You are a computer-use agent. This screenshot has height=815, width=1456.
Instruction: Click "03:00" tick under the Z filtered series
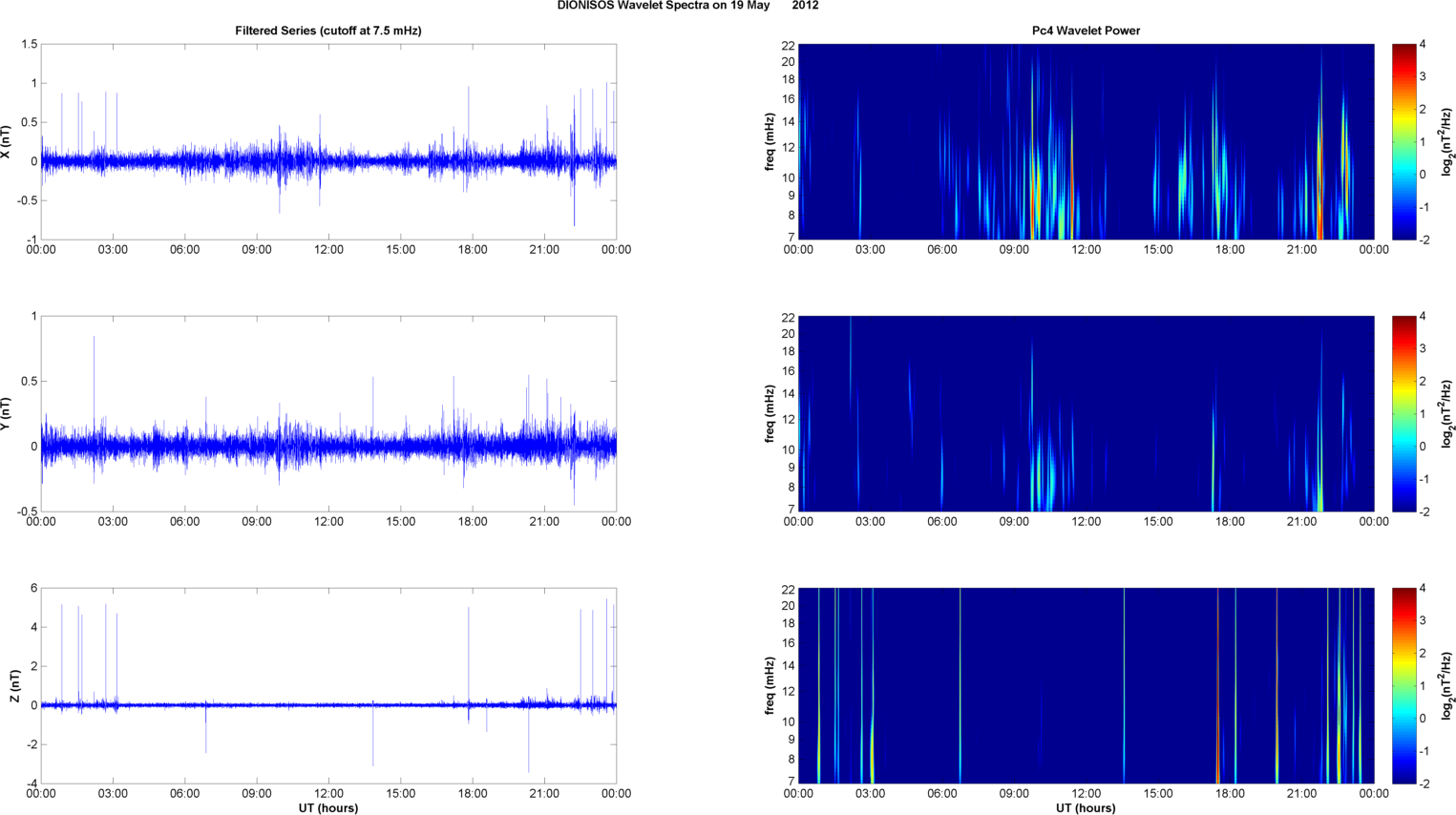113,794
